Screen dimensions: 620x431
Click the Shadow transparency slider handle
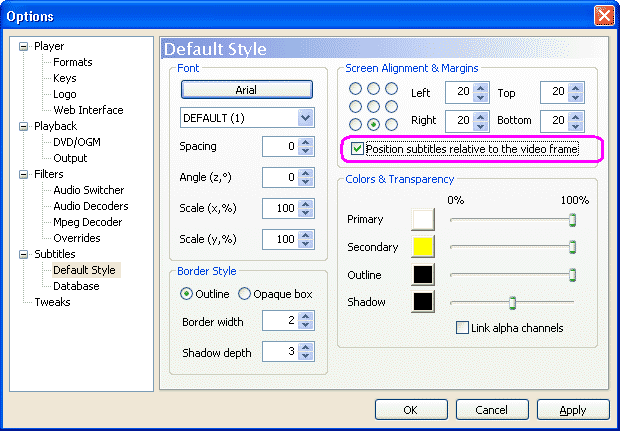click(x=512, y=302)
